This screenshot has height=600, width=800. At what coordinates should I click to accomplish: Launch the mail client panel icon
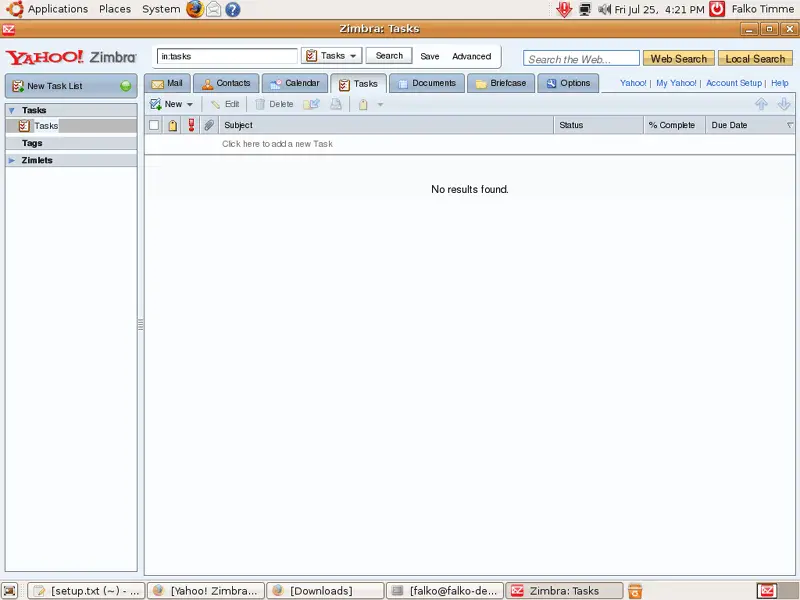pyautogui.click(x=214, y=9)
